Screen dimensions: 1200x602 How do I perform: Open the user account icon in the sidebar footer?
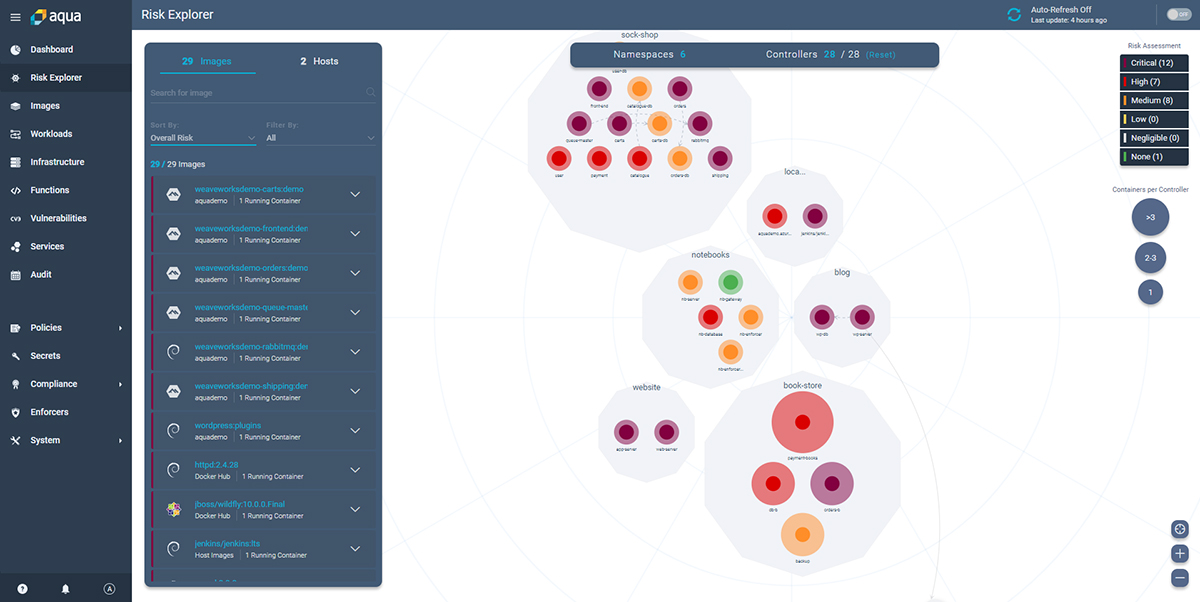(x=110, y=589)
